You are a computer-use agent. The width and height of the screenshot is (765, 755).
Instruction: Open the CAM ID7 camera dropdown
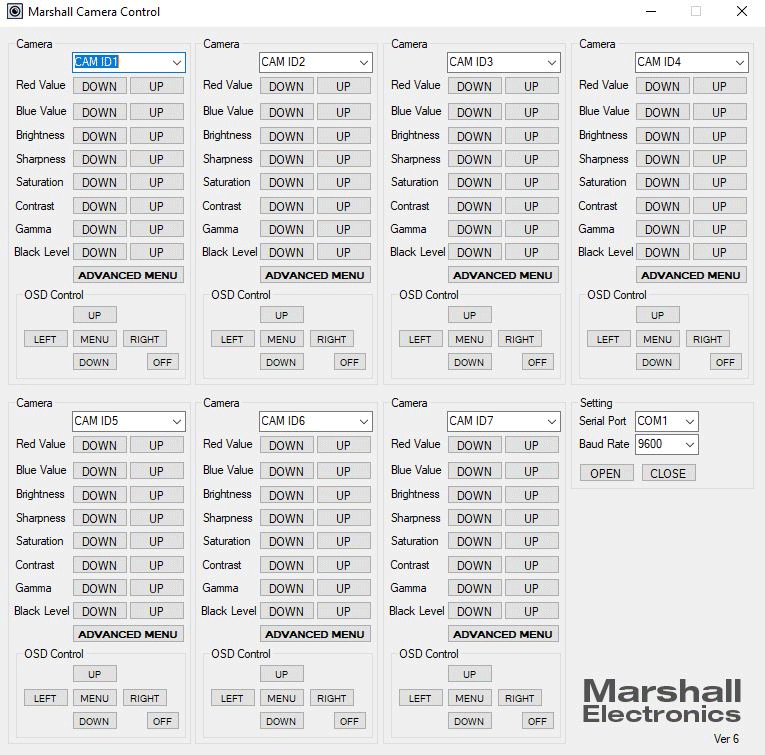(503, 421)
